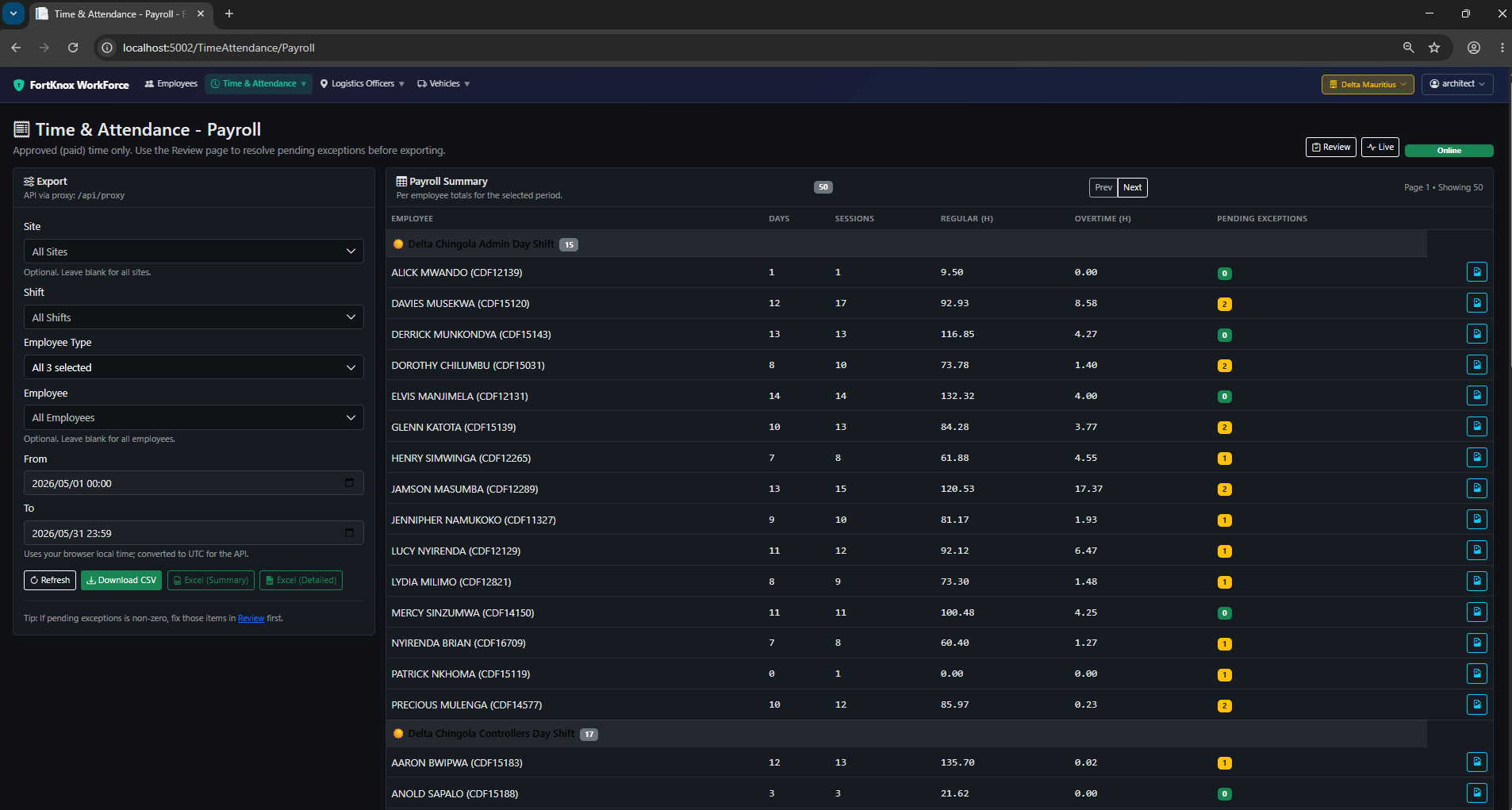Click the REGULAR (H) column header
The image size is (1512, 810).
click(966, 219)
